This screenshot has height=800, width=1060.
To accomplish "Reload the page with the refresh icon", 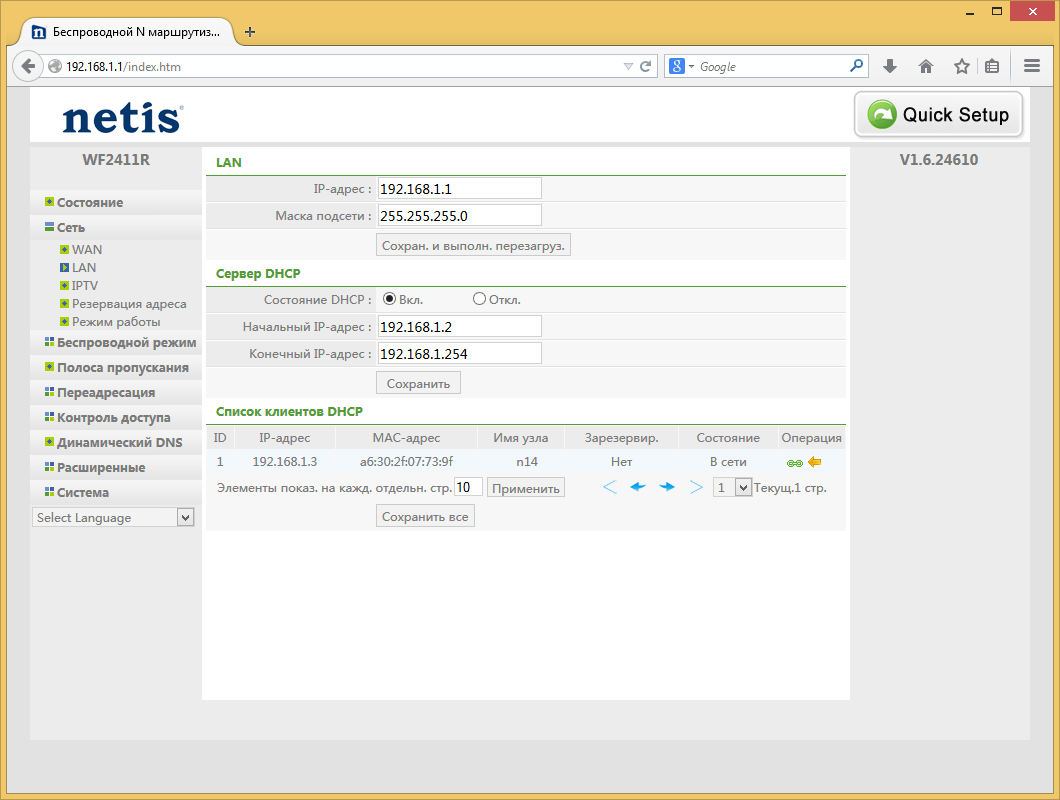I will coord(646,66).
